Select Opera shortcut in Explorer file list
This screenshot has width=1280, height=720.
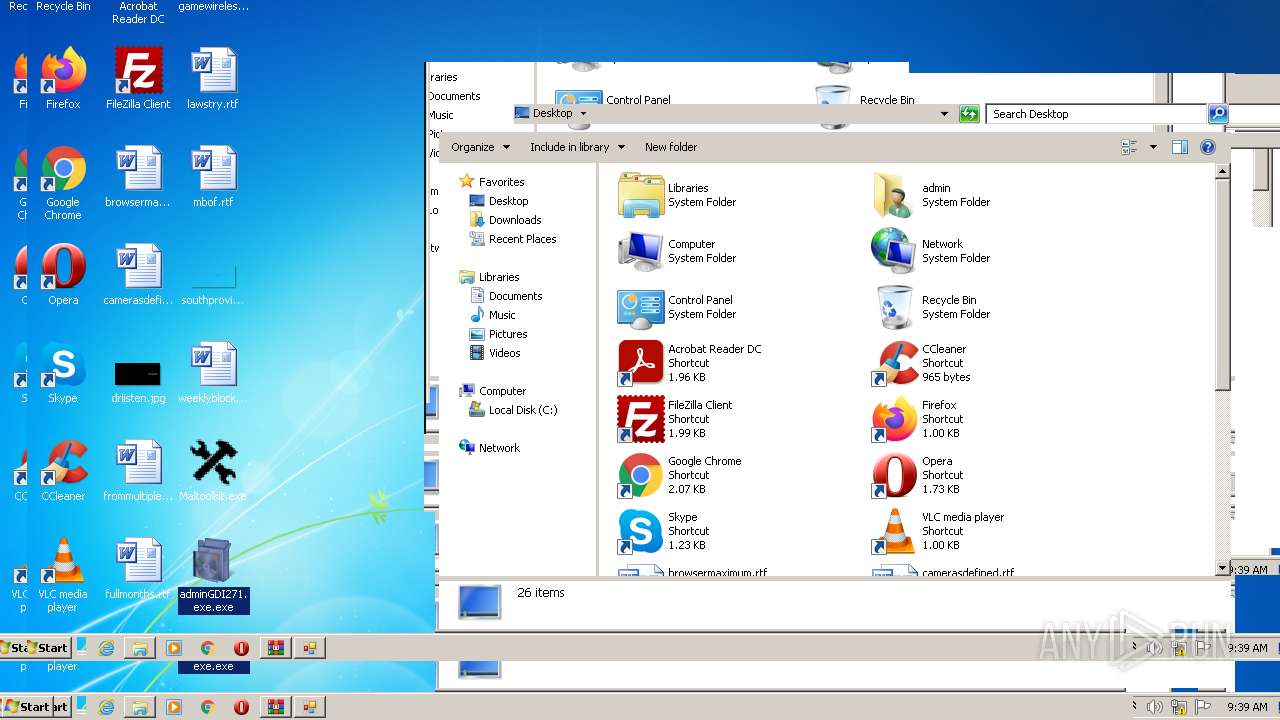(x=916, y=475)
